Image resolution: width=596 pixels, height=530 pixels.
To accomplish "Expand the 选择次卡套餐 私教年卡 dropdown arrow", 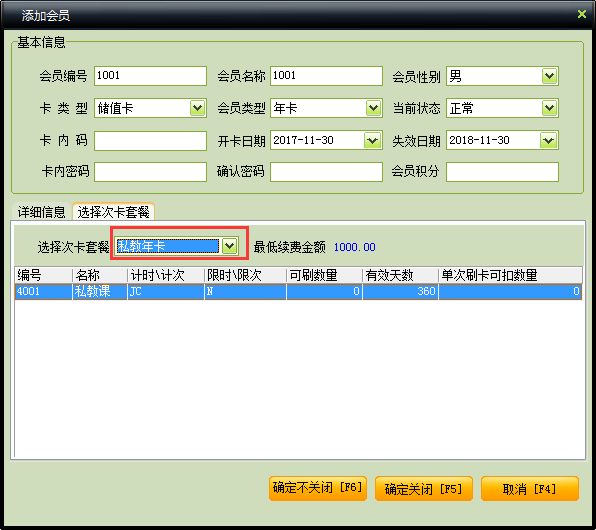I will click(x=230, y=246).
